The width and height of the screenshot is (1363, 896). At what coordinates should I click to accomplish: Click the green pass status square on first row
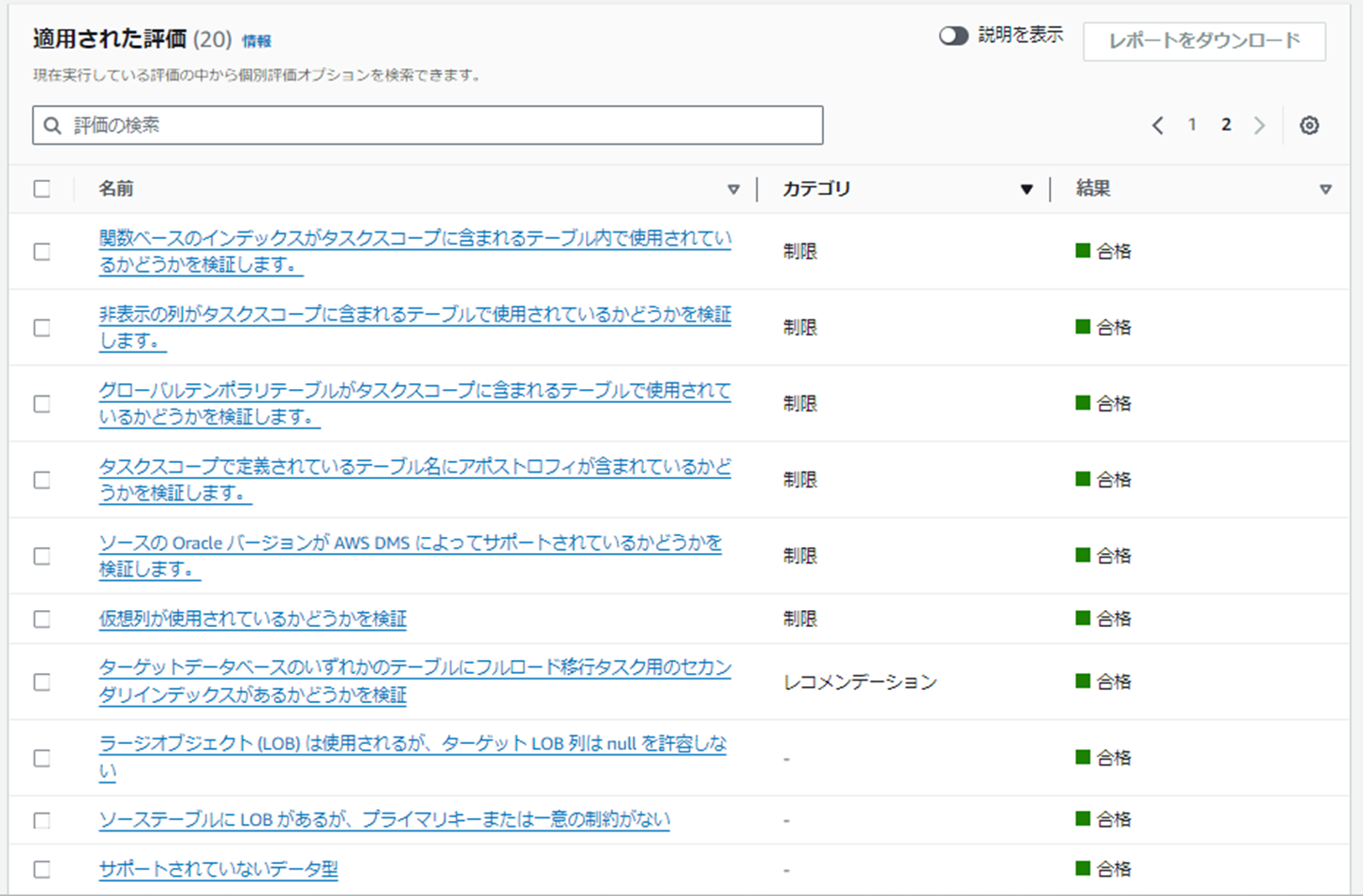pos(1083,249)
